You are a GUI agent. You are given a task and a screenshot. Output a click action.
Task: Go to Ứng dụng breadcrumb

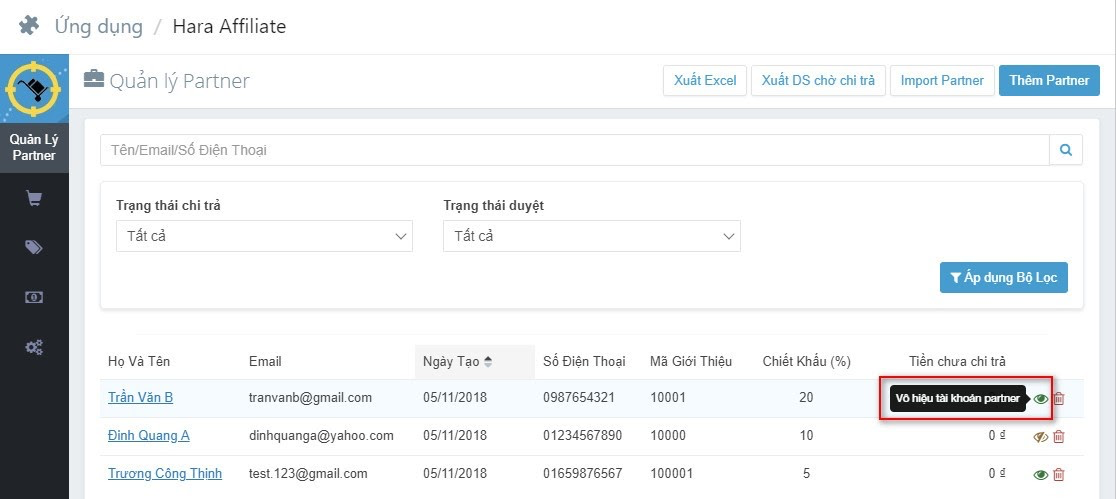(x=98, y=26)
